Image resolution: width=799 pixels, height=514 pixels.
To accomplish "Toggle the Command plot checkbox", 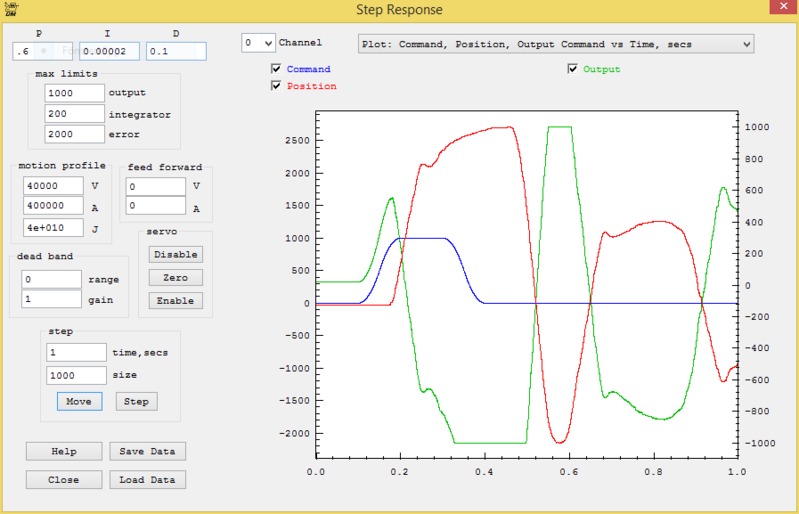I will pyautogui.click(x=277, y=70).
